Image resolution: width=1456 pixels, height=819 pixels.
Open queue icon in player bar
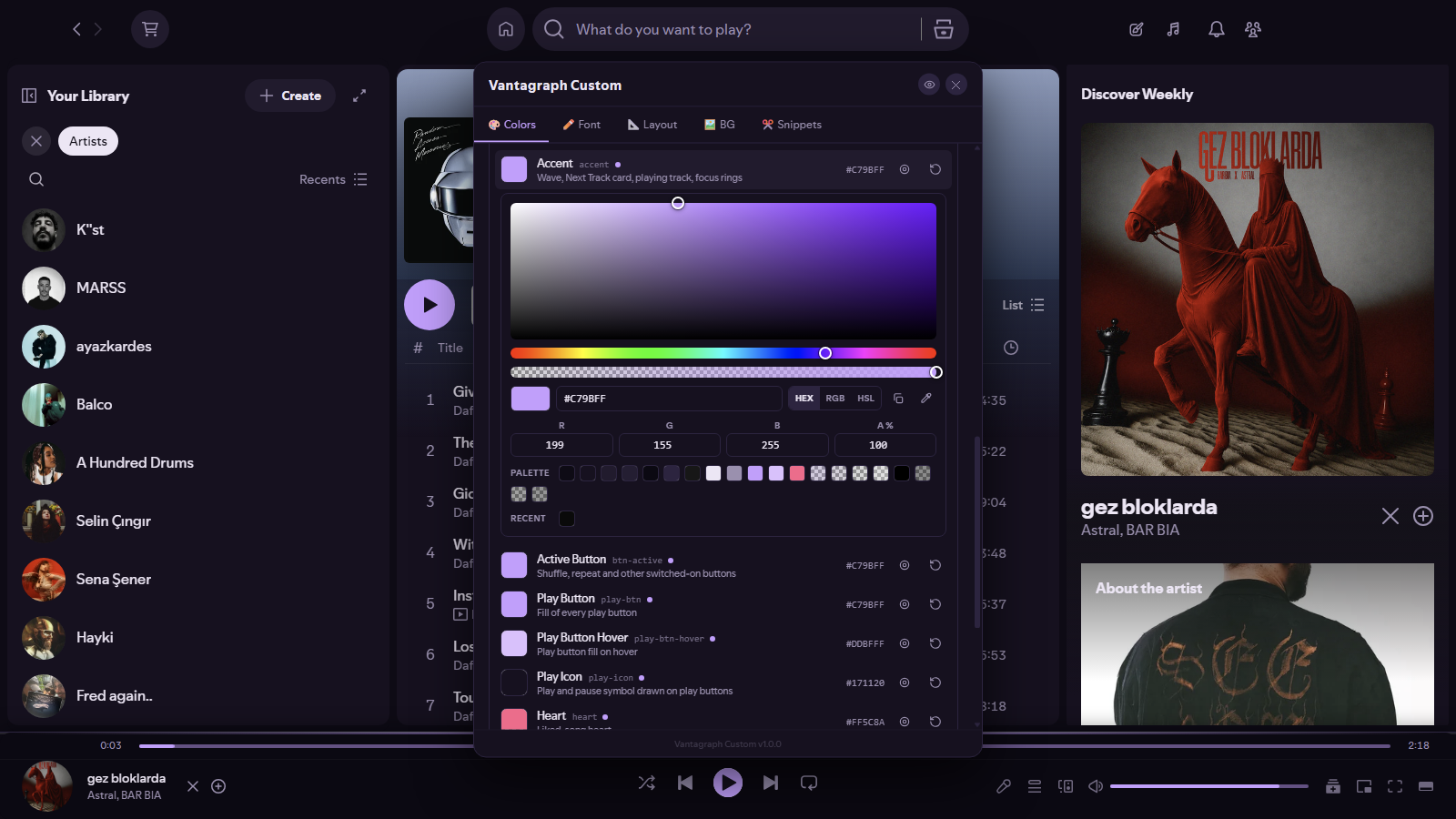(1035, 786)
